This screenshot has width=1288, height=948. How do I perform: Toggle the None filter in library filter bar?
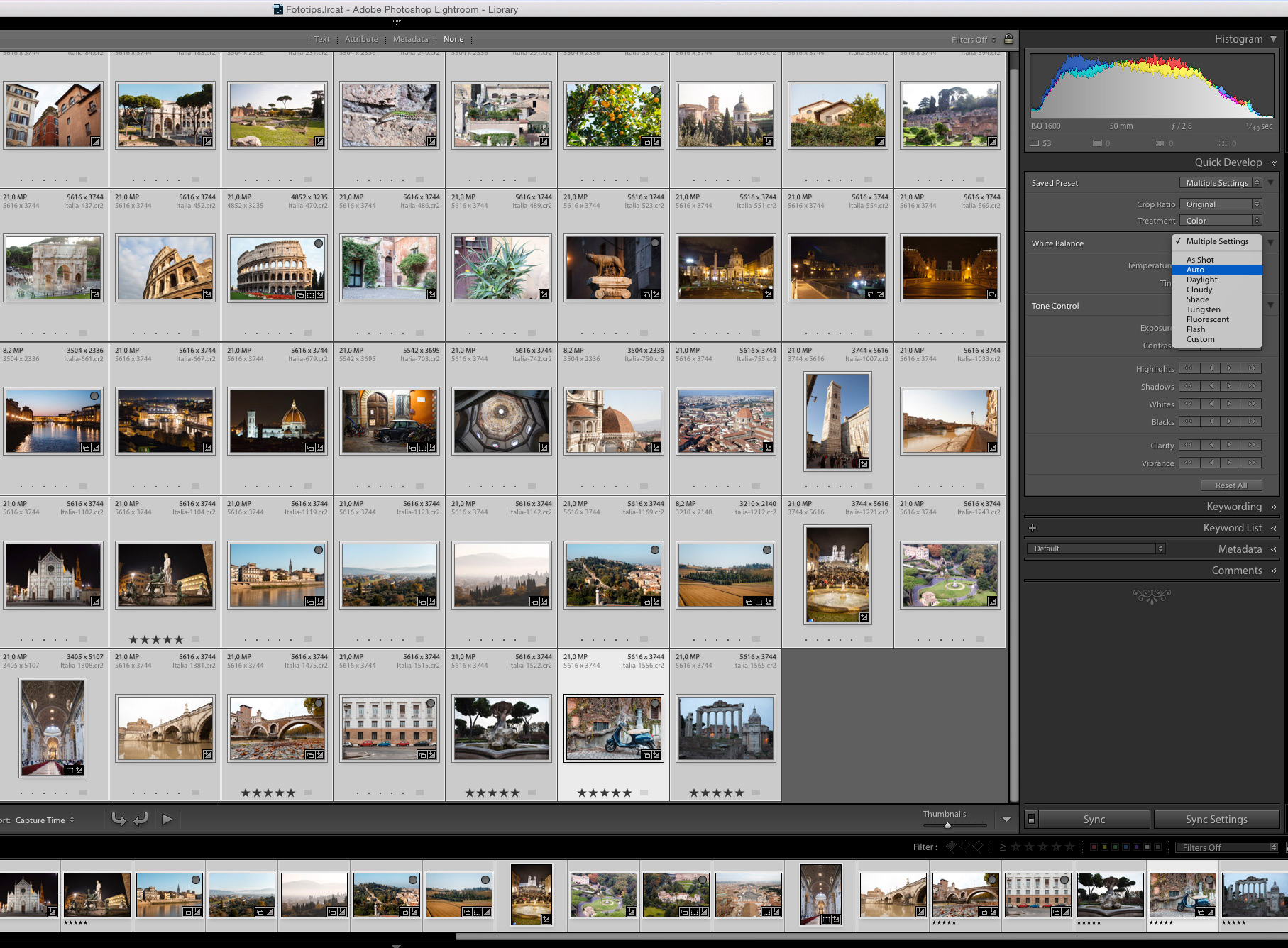click(x=453, y=39)
